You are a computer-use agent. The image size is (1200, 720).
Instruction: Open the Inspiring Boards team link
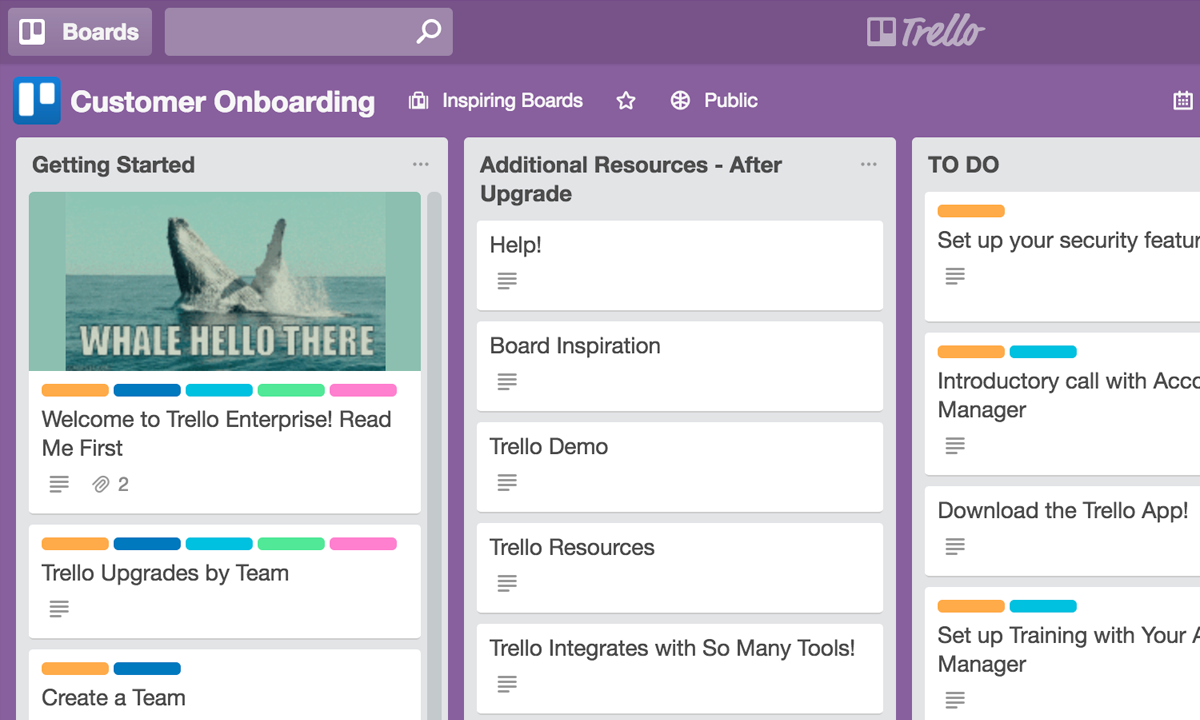point(512,101)
